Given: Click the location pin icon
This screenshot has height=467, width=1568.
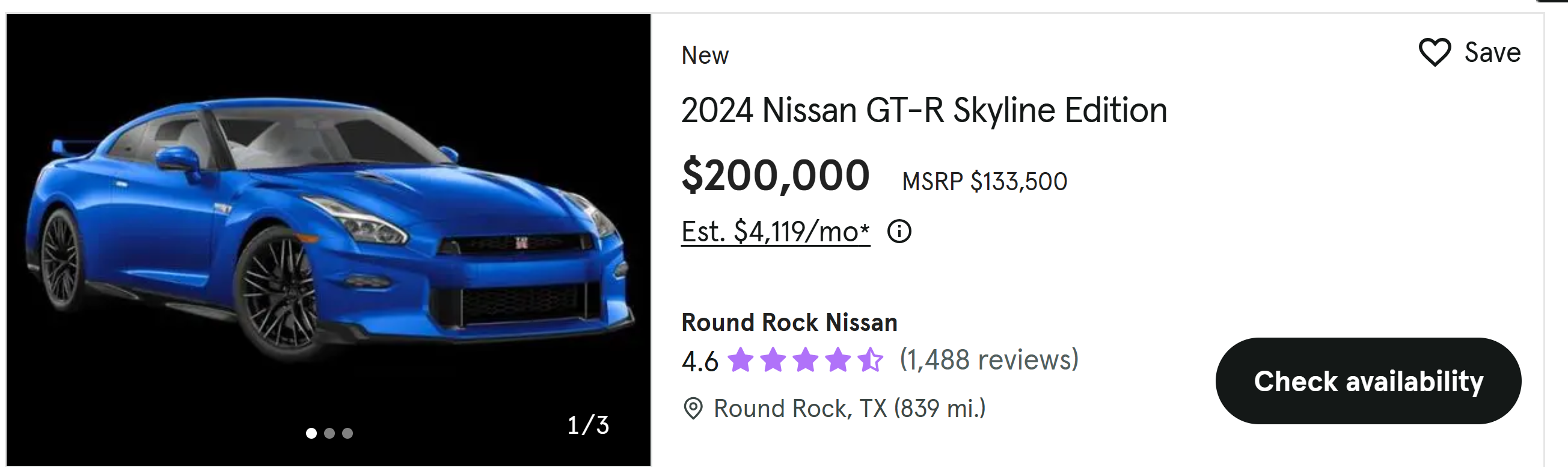Looking at the screenshot, I should click(693, 409).
